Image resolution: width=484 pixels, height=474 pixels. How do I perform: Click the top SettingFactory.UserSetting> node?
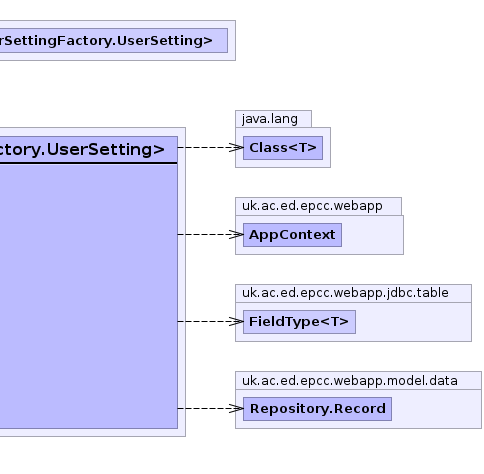pos(114,41)
